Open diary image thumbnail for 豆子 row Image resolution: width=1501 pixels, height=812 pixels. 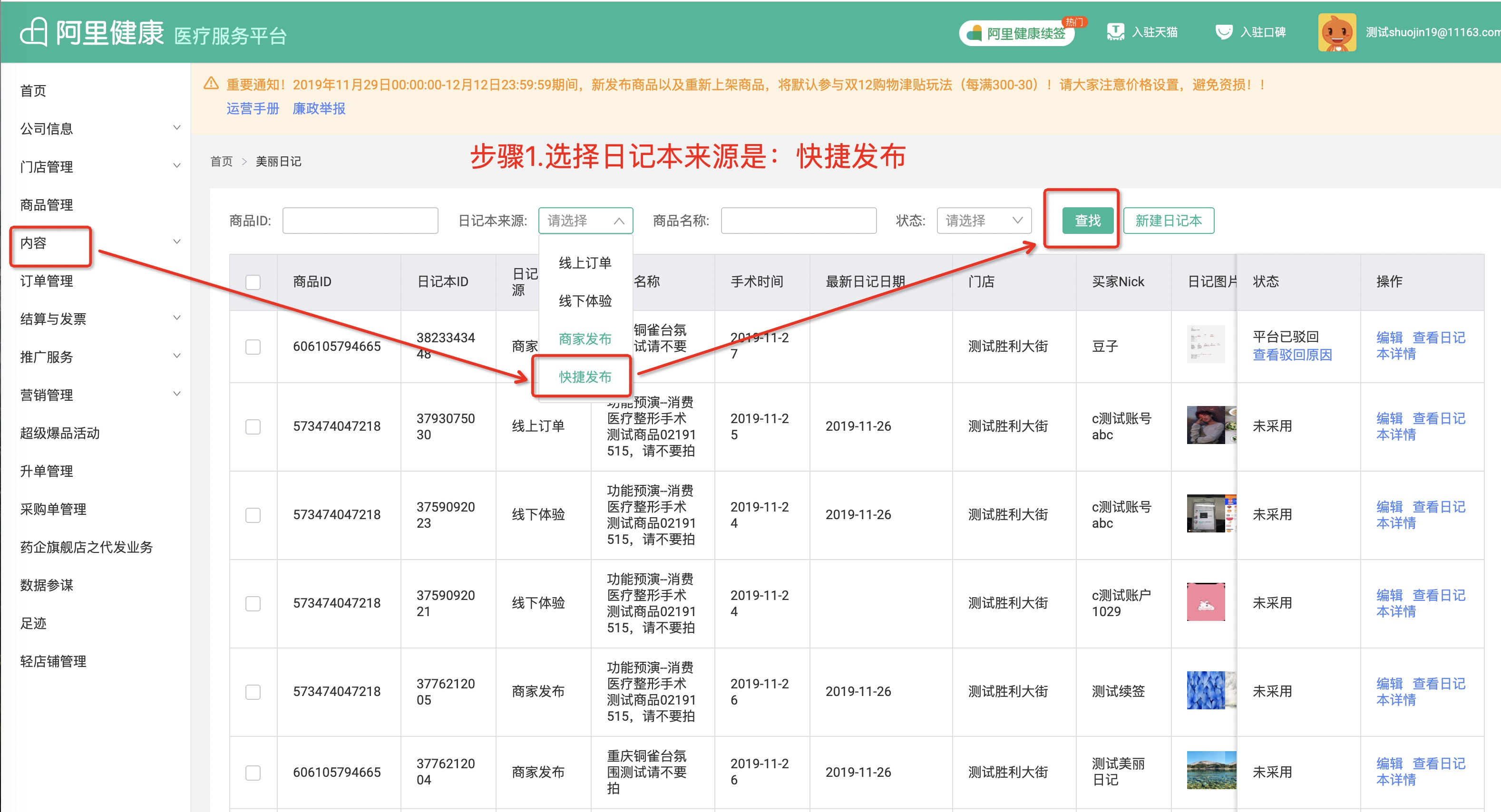pyautogui.click(x=1206, y=344)
